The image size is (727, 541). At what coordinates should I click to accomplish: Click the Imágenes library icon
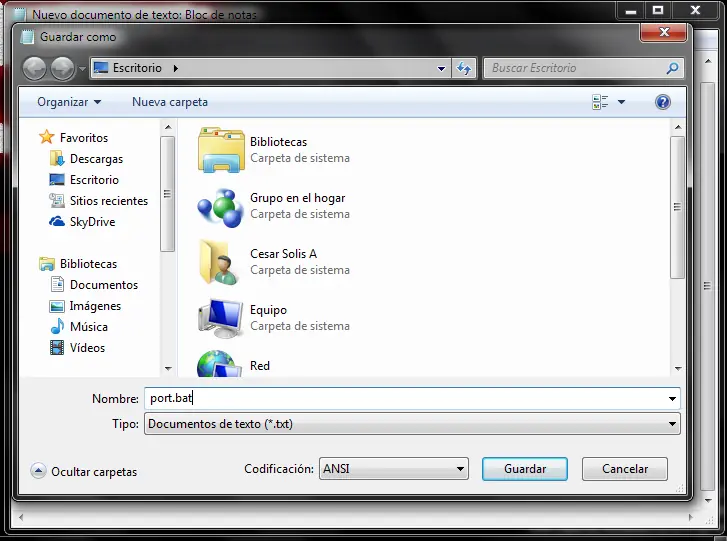coord(57,306)
